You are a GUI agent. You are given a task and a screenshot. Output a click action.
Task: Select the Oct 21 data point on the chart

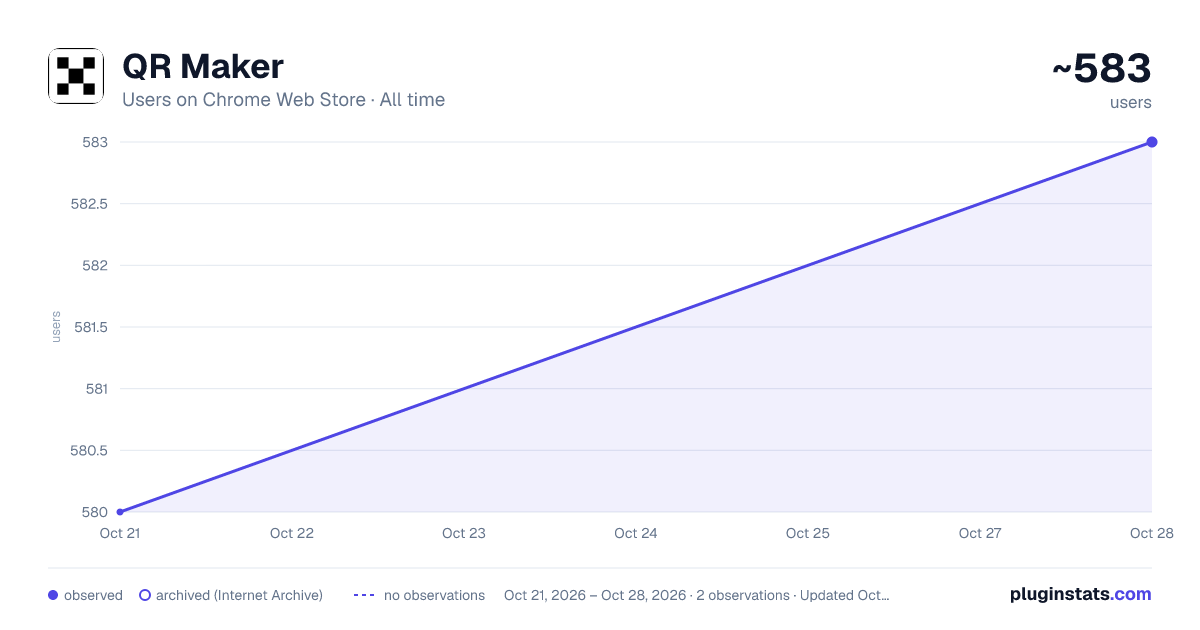pos(120,512)
